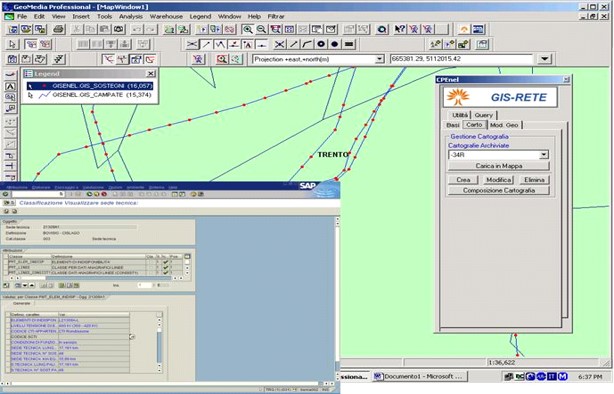Toggle GISENEL.GIS_SOSTEGNI legend entry marker

tap(44, 86)
